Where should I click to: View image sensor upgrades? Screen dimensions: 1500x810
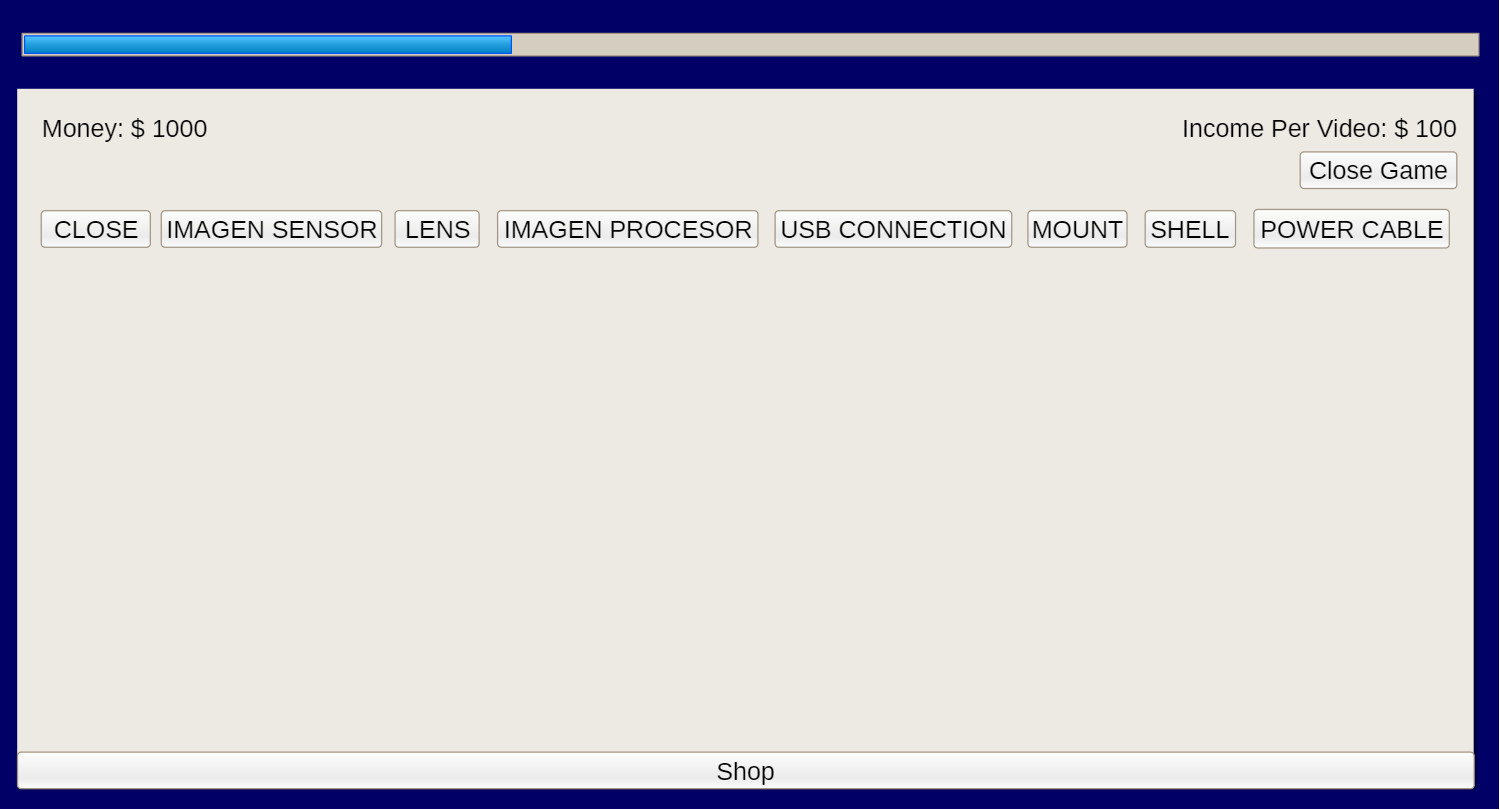271,229
